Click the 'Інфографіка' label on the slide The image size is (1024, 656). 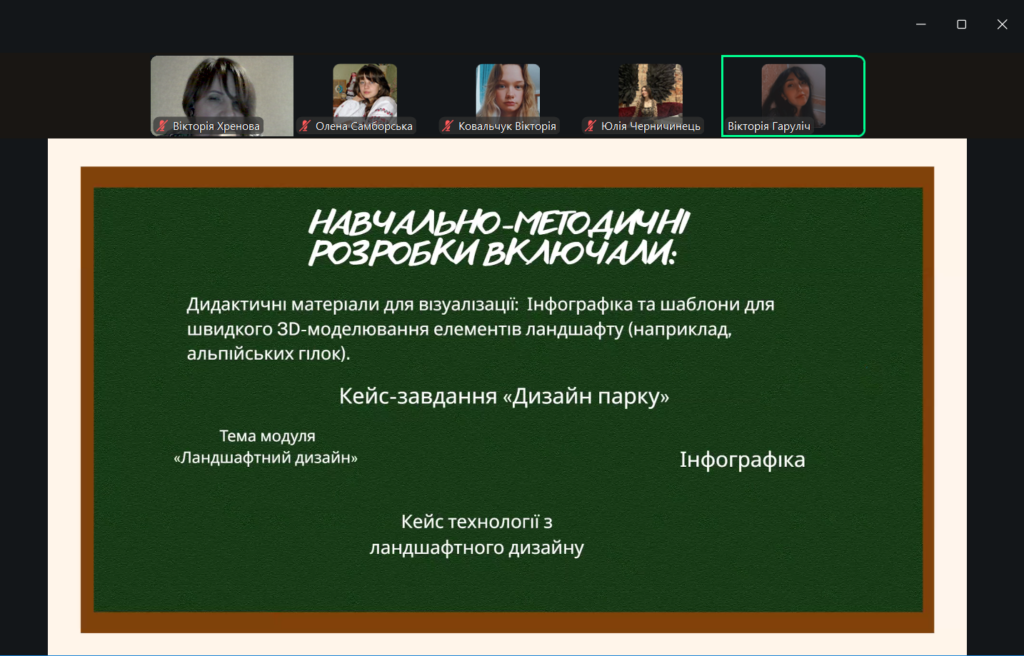(x=742, y=460)
